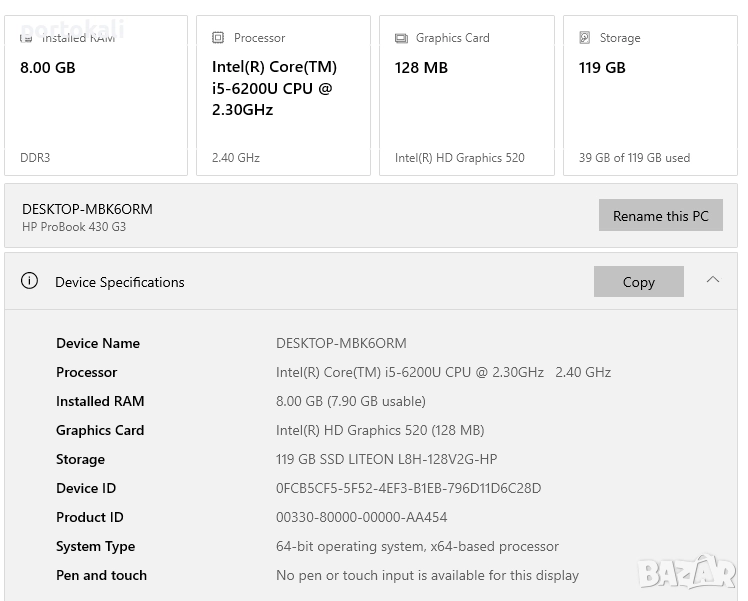Viewport: 748px width, 601px height.
Task: Click the 8.00 GB value in RAM card
Action: point(48,68)
